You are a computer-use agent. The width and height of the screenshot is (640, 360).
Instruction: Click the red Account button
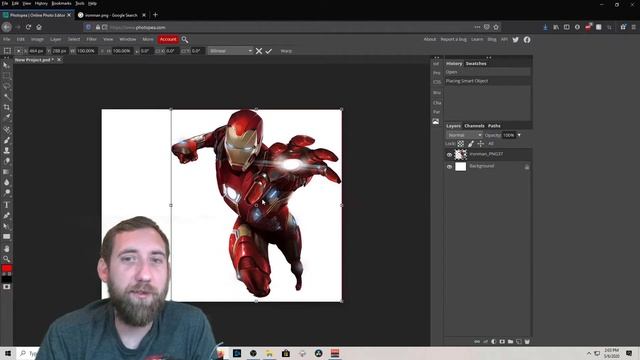[x=168, y=40]
